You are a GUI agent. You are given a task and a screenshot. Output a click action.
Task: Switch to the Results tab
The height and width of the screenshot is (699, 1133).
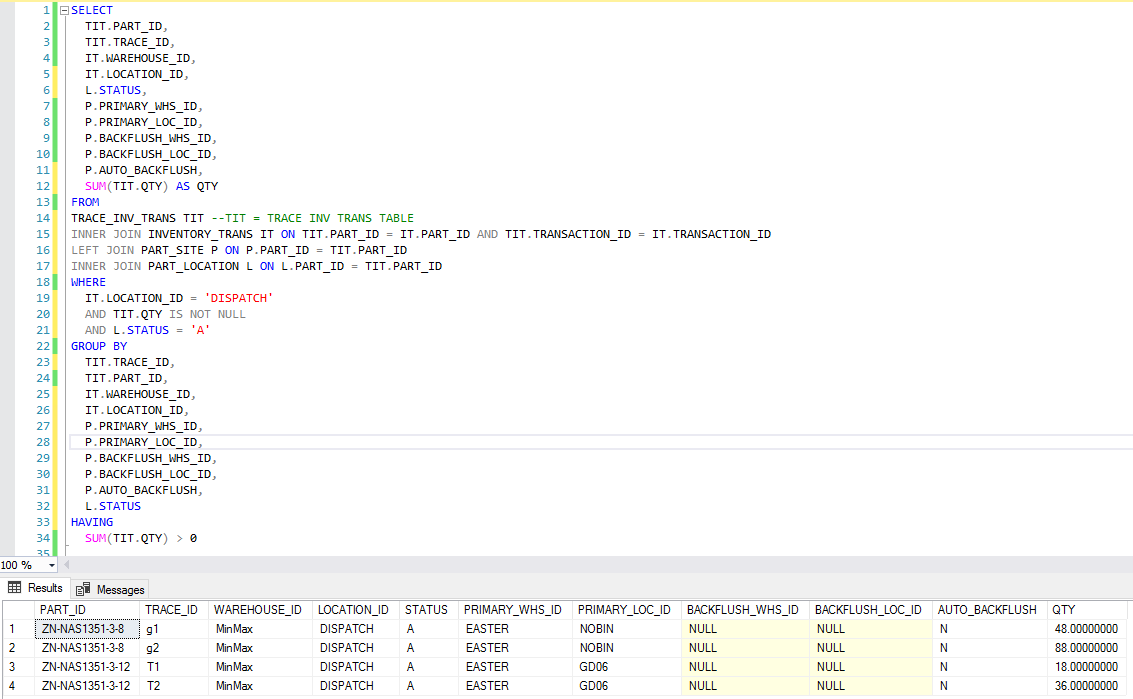coord(35,588)
